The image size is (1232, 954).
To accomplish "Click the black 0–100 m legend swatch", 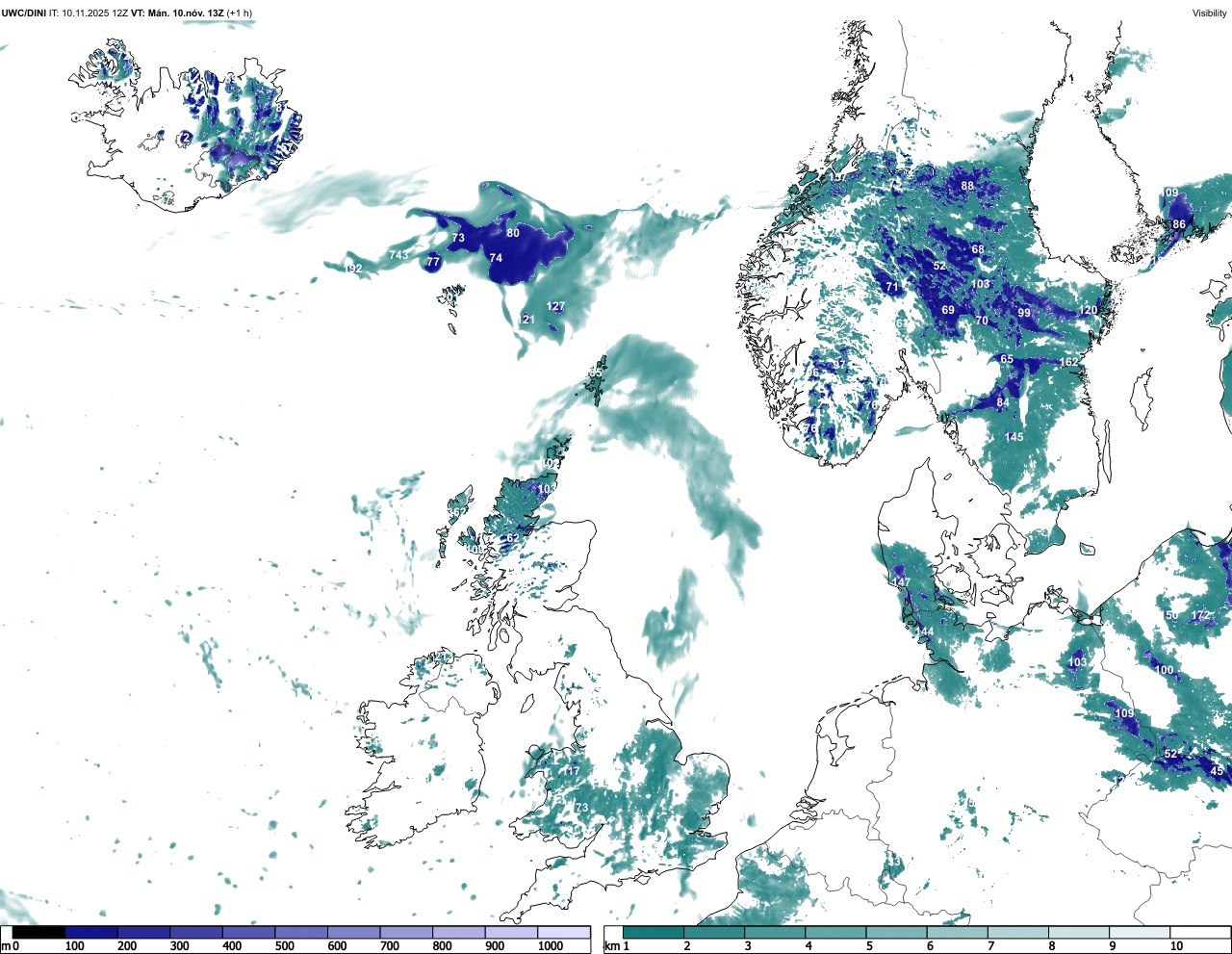I will (39, 932).
